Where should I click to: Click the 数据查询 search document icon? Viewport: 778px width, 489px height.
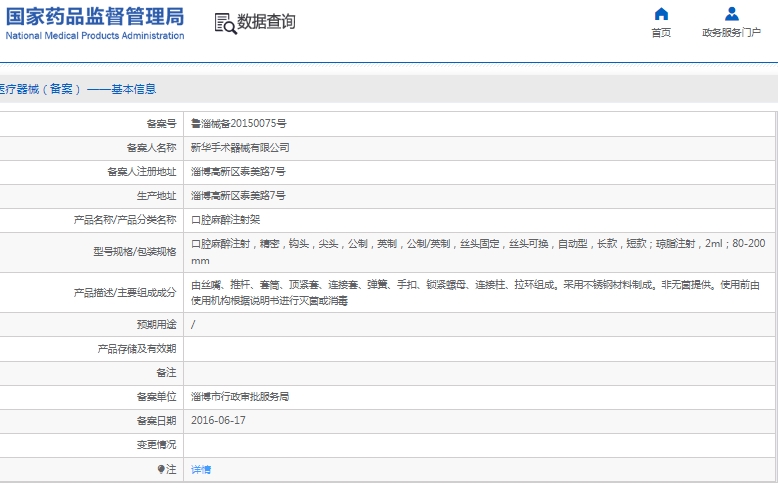(x=225, y=23)
